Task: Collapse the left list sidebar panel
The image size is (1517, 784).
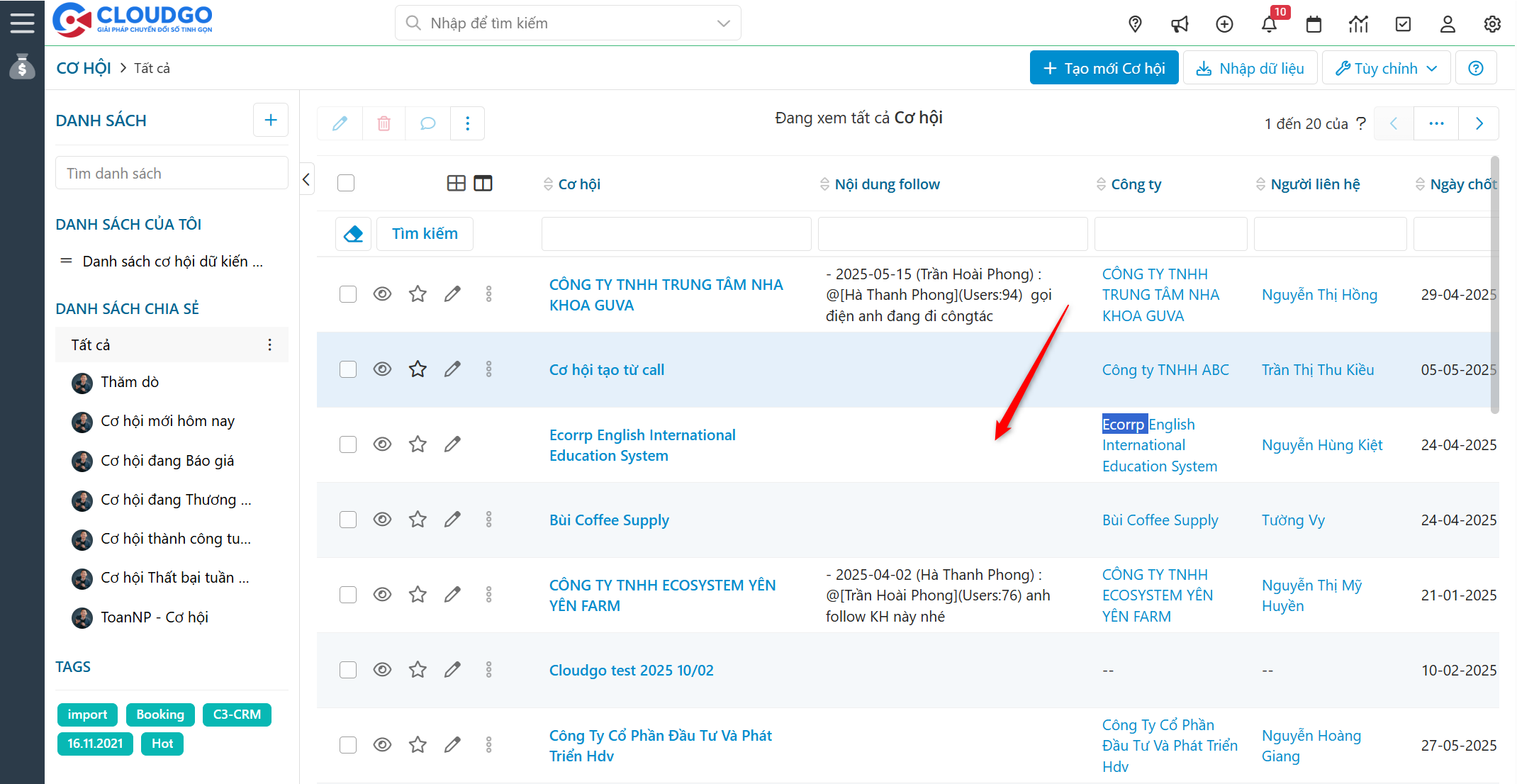Action: click(306, 179)
